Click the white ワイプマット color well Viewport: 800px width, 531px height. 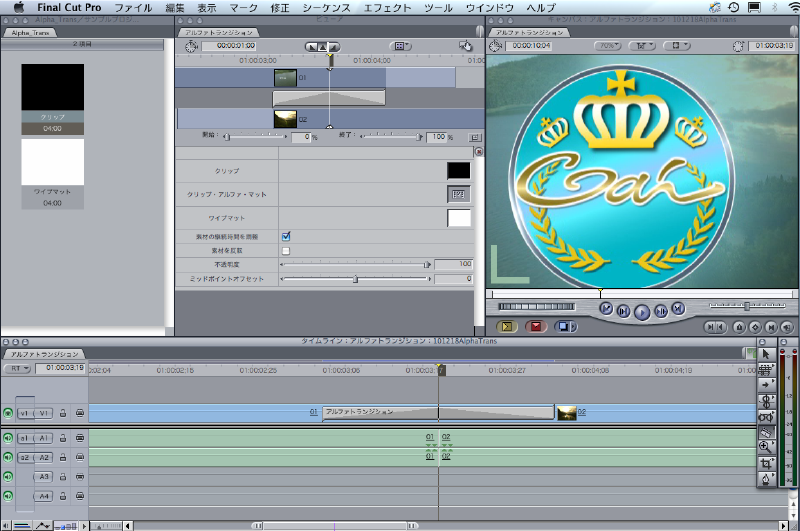tap(459, 217)
